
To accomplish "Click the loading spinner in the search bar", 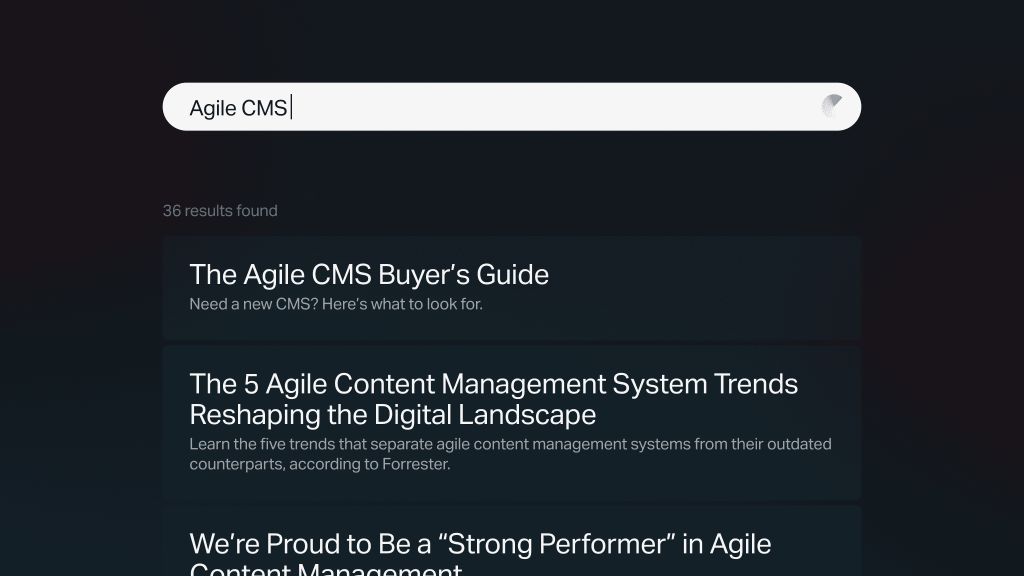I will tap(831, 106).
